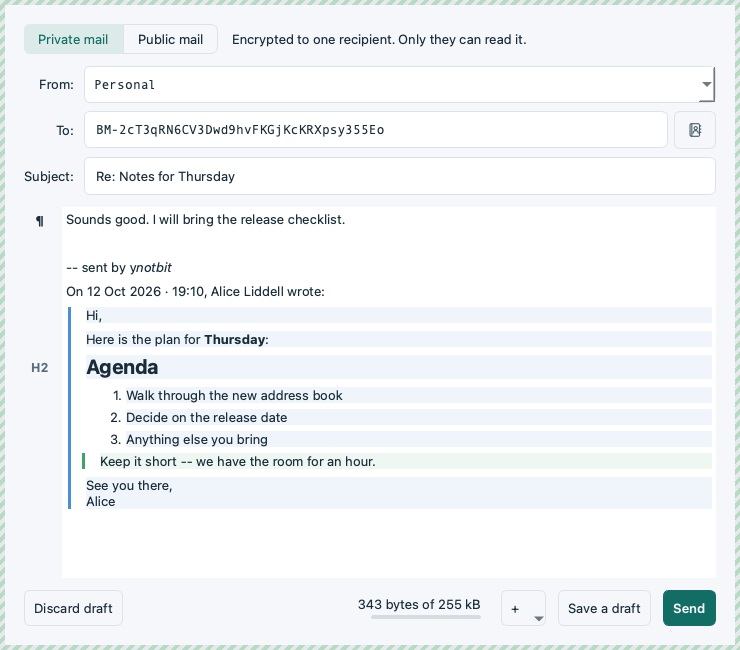Click the Discard draft button
Viewport: 740px width, 650px height.
tap(74, 608)
